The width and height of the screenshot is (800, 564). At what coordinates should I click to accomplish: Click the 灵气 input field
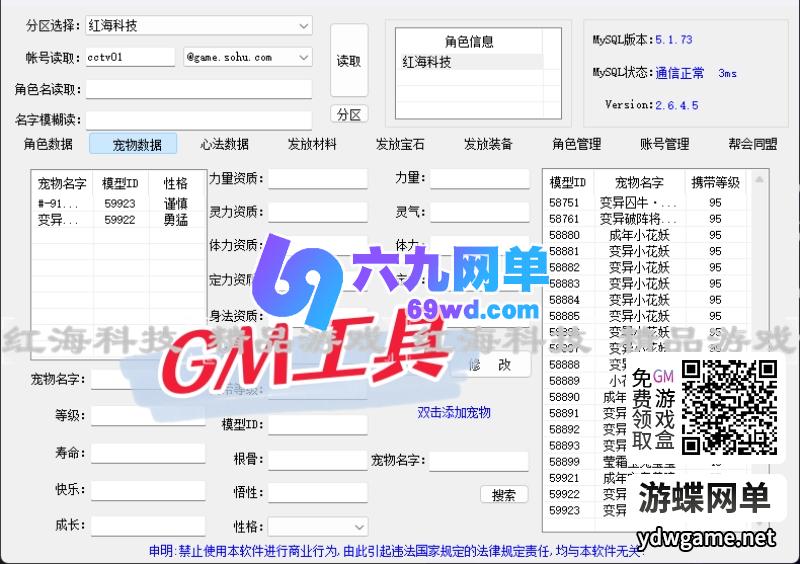[480, 212]
